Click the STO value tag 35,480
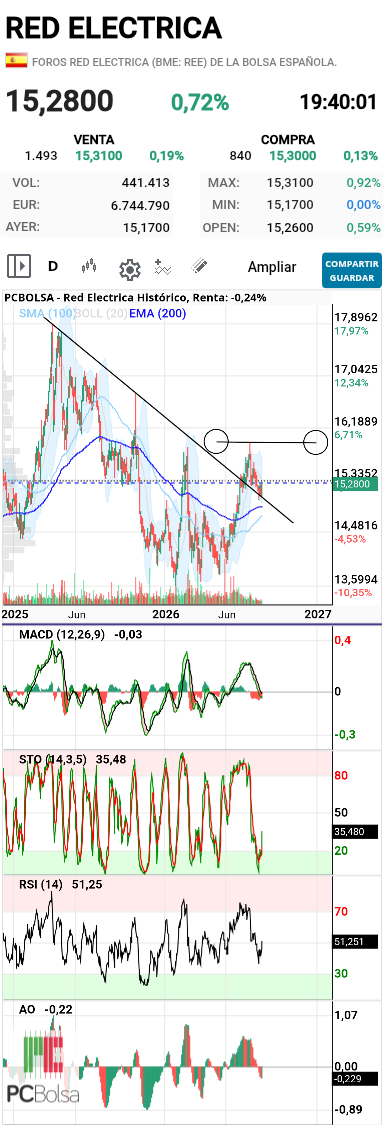 coord(356,832)
